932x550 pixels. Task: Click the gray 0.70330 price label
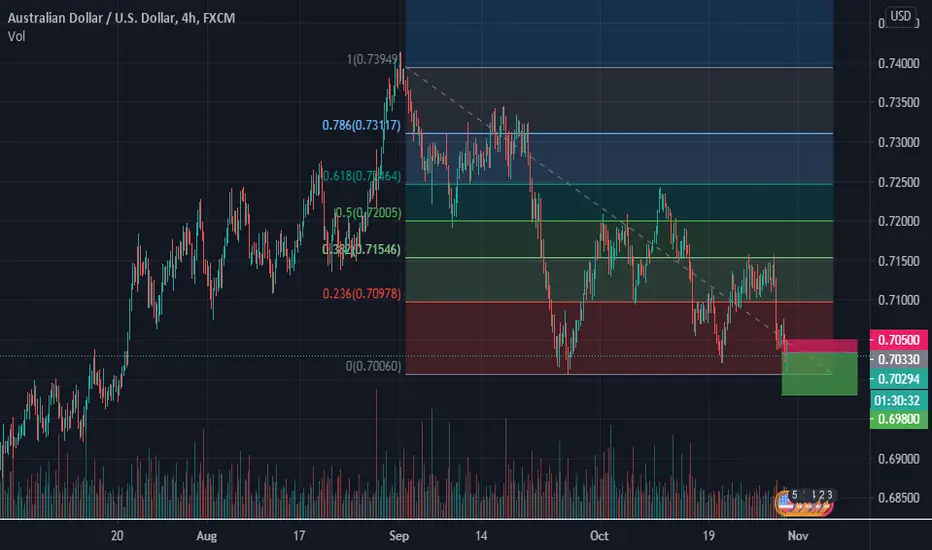point(899,359)
